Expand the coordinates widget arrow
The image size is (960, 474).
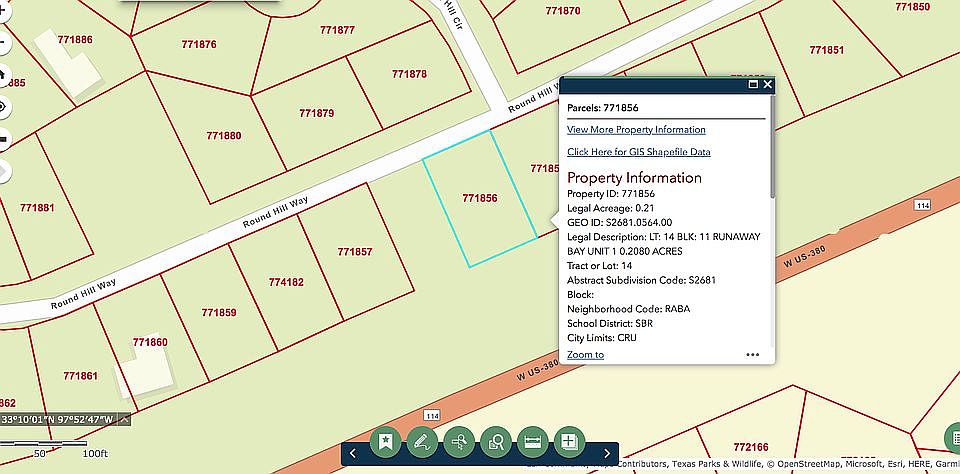124,419
